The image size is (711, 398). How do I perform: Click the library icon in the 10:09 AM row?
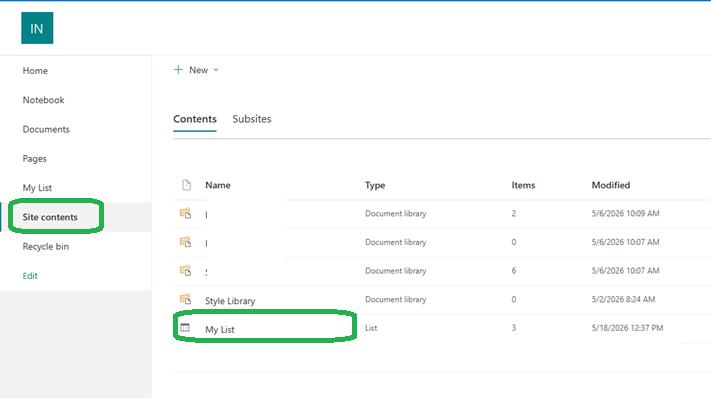(x=185, y=214)
